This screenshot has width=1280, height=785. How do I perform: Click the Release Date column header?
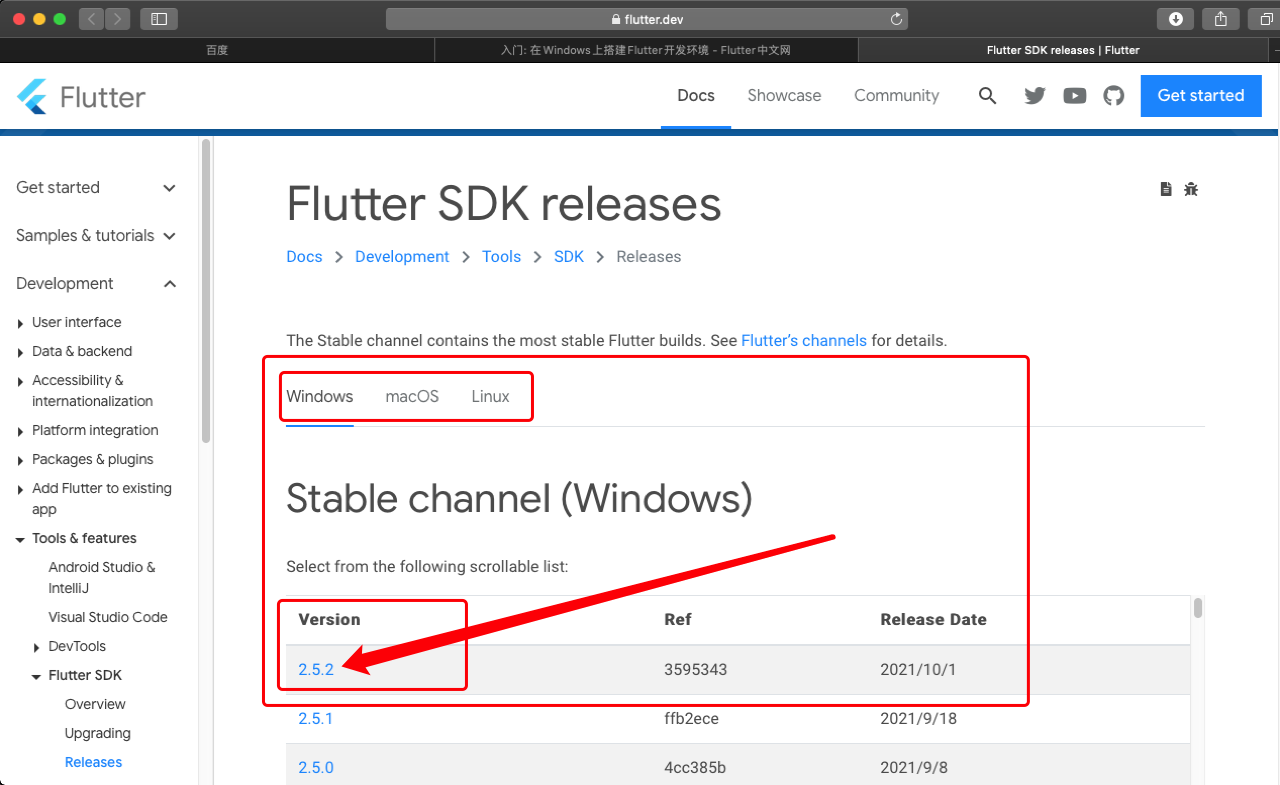933,620
